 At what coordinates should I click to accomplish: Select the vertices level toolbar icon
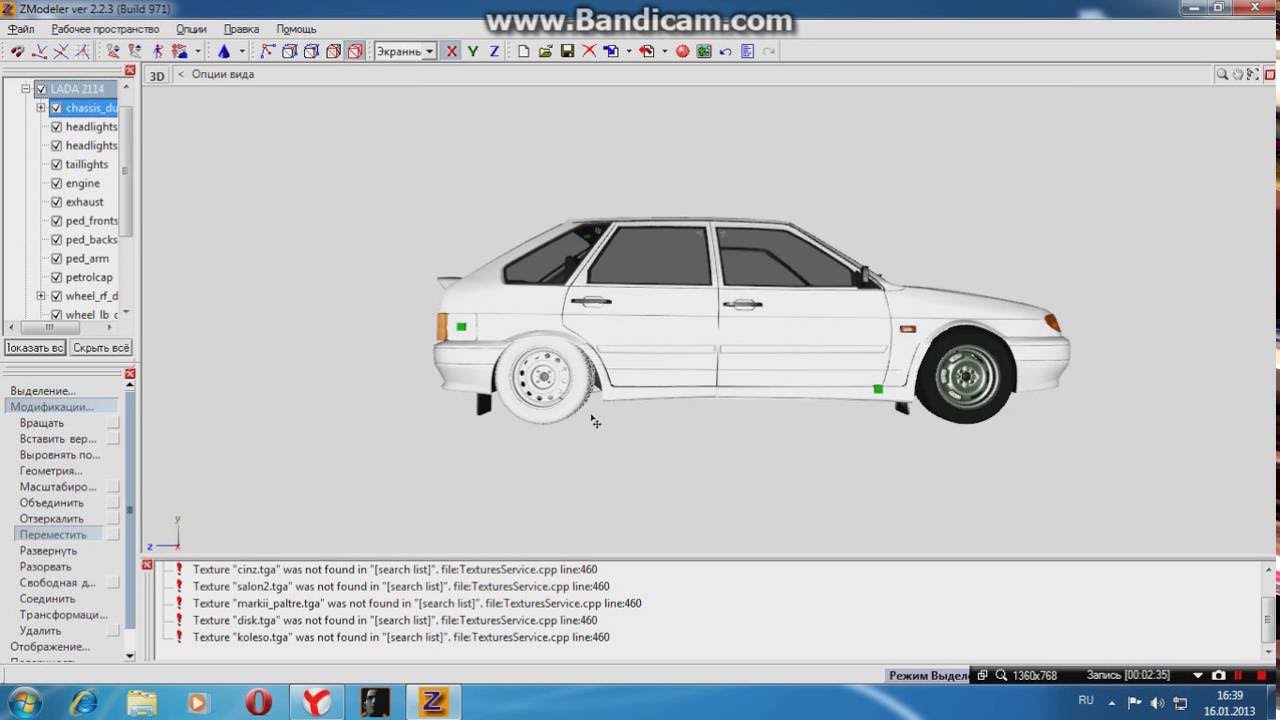pos(267,51)
